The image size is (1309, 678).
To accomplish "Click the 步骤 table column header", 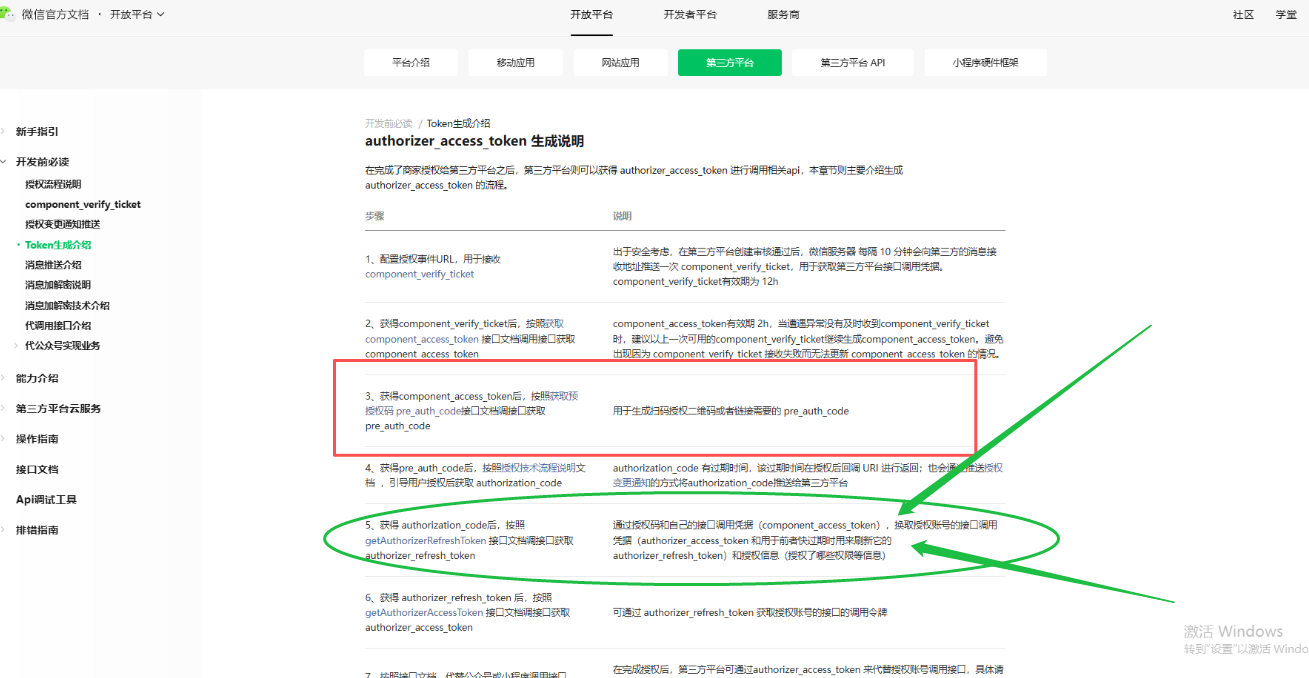I will [375, 216].
